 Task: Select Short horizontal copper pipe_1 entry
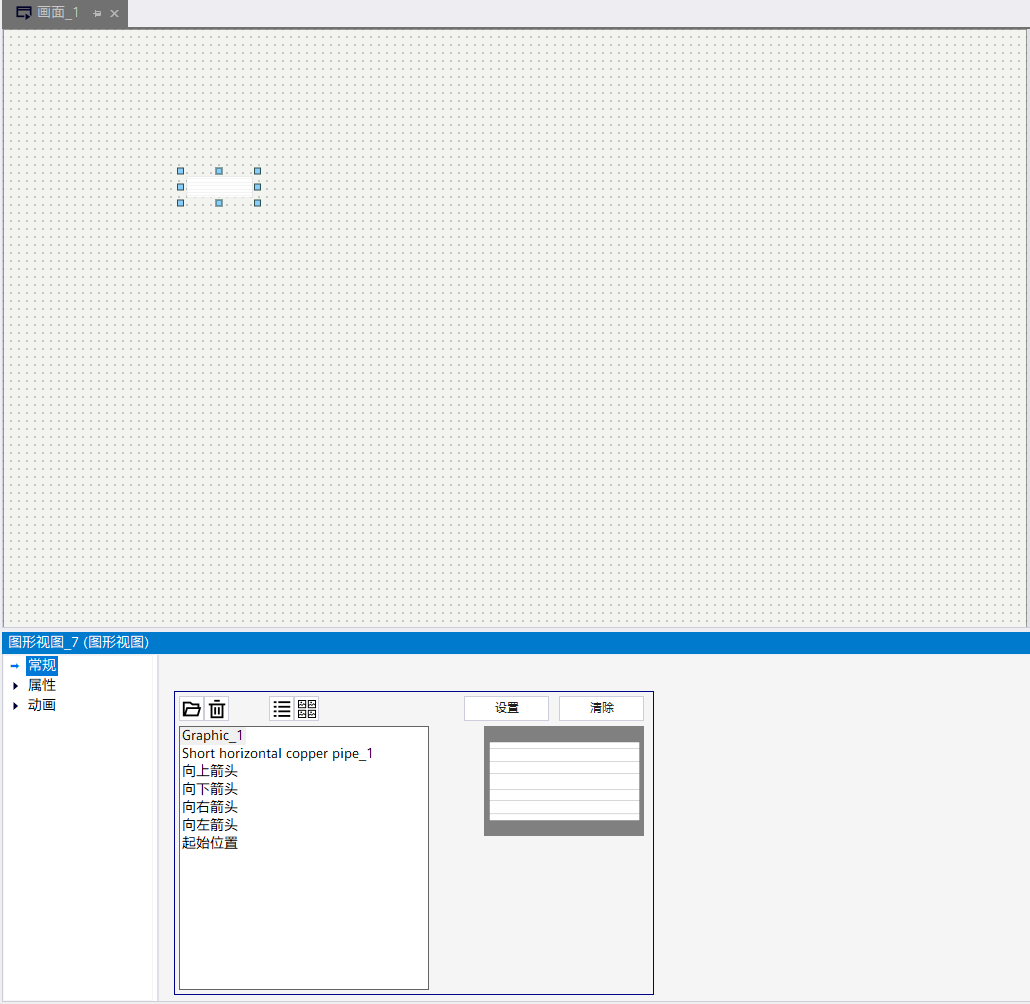click(277, 753)
